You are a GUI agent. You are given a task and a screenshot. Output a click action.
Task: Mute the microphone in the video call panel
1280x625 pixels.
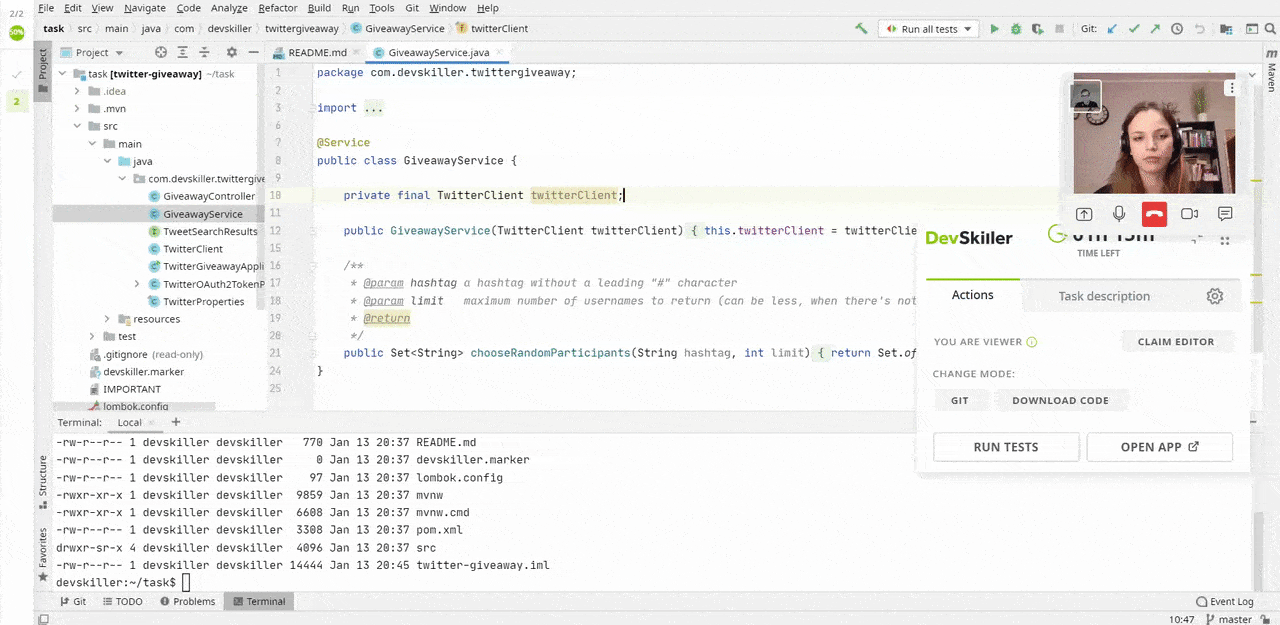pyautogui.click(x=1119, y=213)
